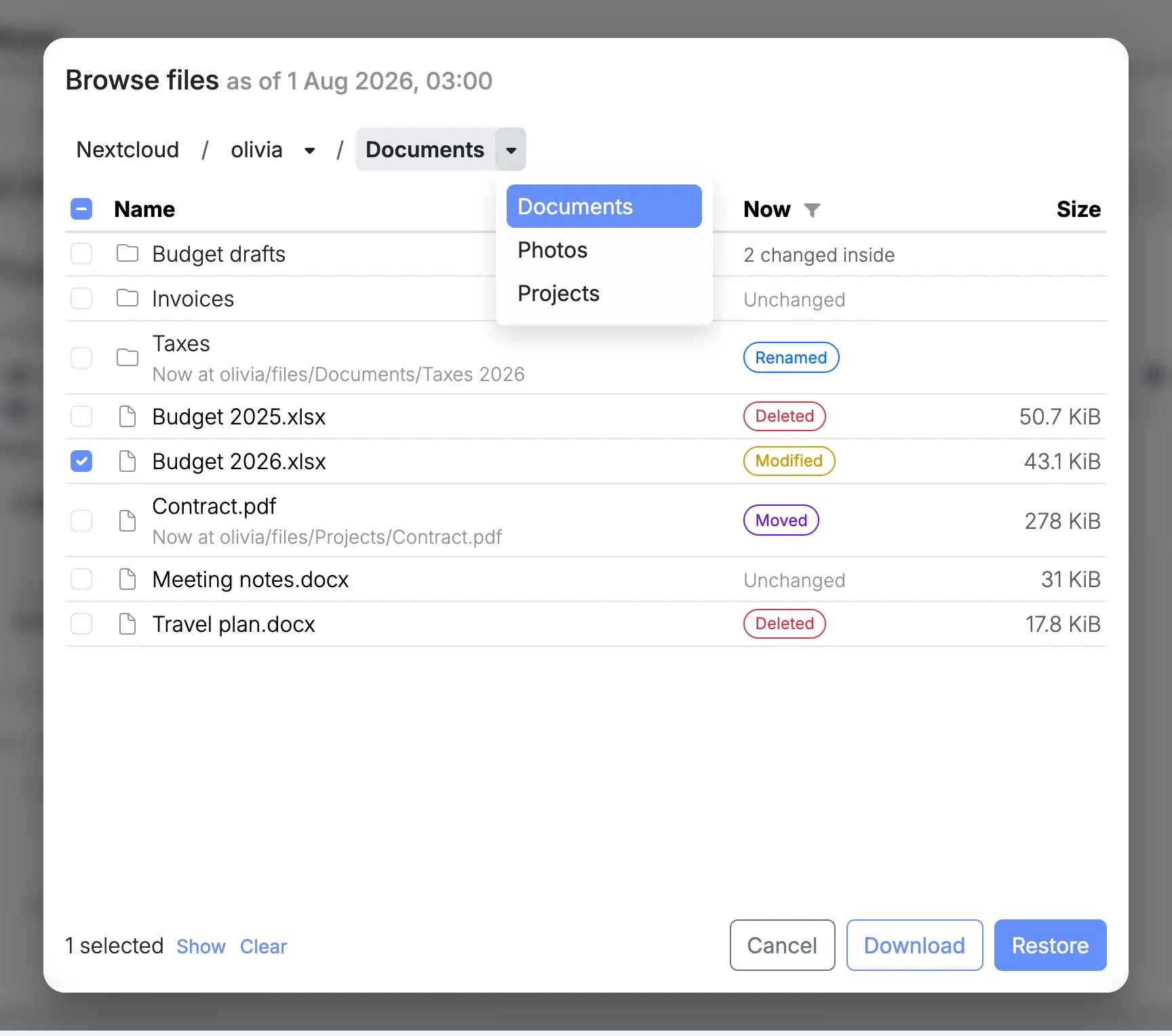Image resolution: width=1172 pixels, height=1036 pixels.
Task: Sort by the Size column header
Action: 1078,209
